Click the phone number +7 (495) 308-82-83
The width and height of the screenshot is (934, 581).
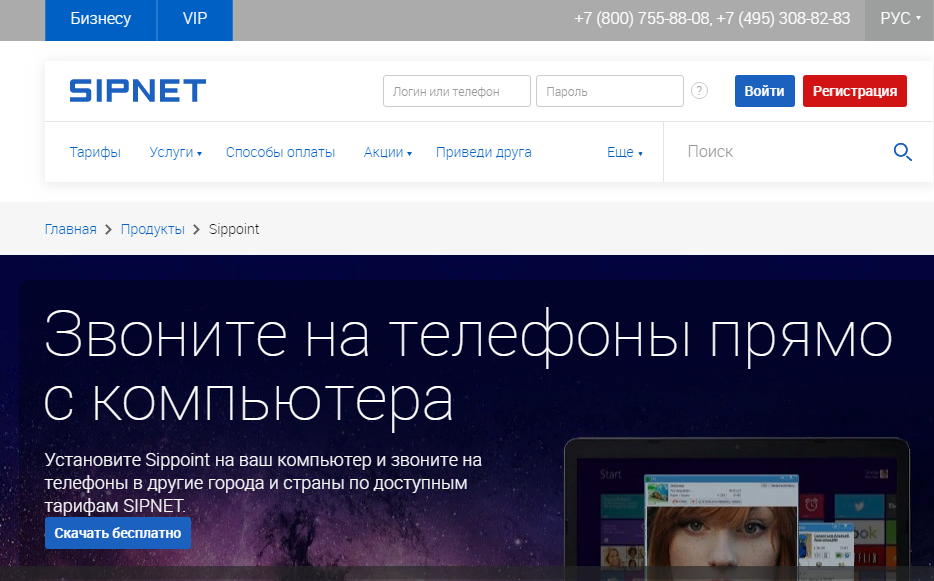click(783, 18)
